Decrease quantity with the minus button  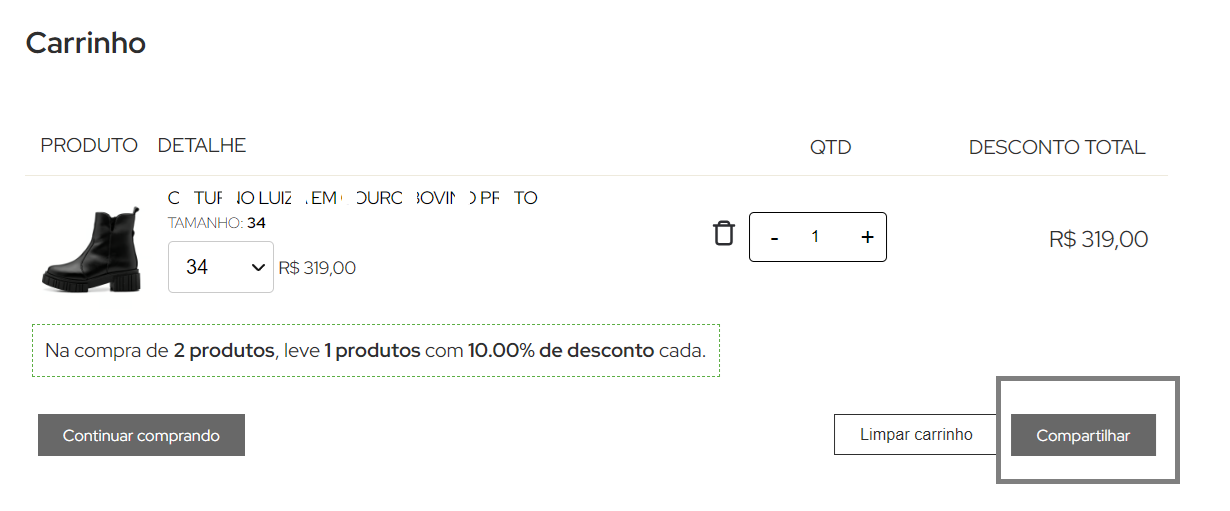[774, 237]
